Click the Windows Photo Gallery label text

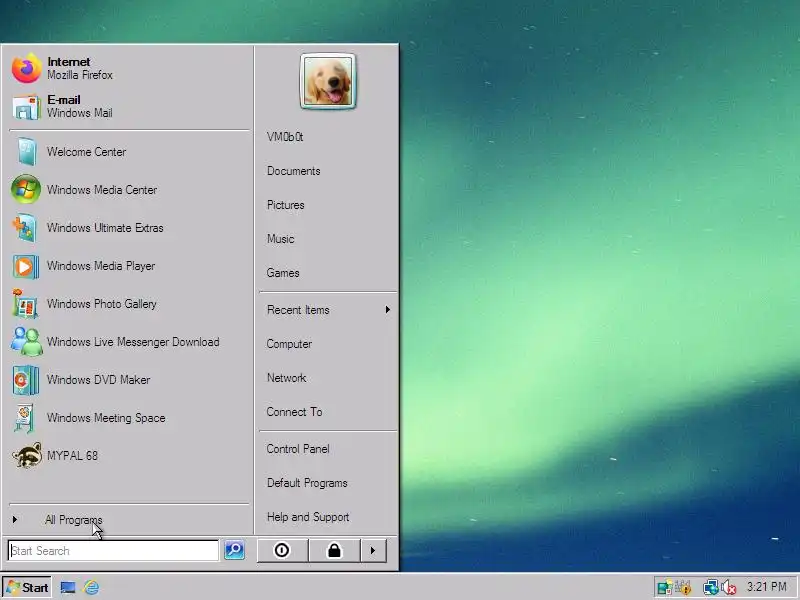(x=102, y=304)
